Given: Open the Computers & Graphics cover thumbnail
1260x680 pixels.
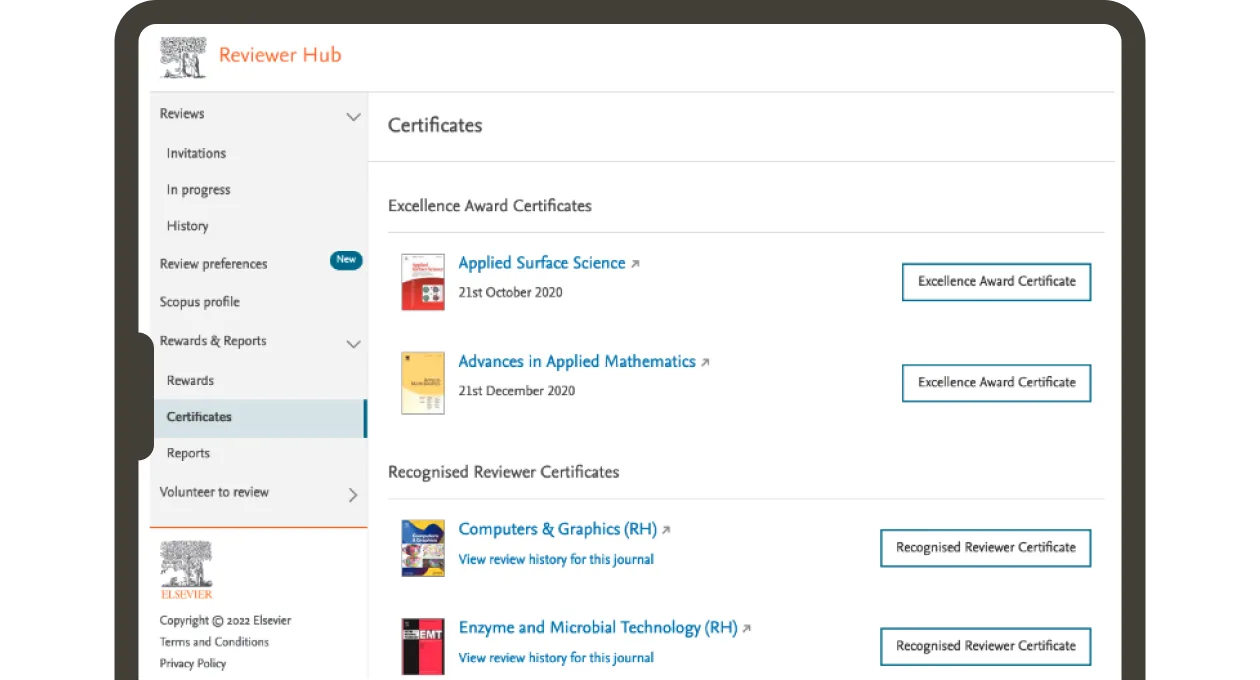Looking at the screenshot, I should 422,547.
